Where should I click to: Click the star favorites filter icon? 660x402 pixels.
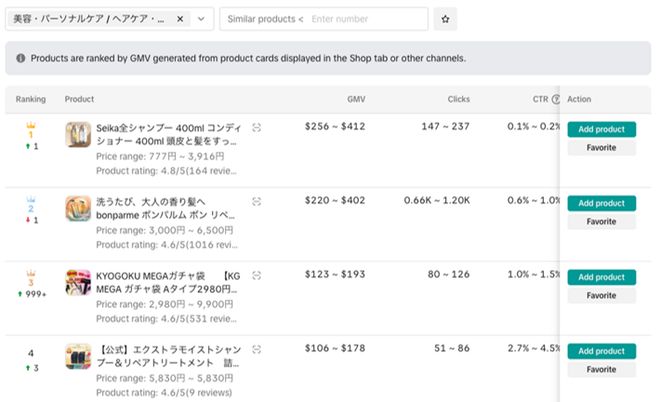pyautogui.click(x=445, y=19)
